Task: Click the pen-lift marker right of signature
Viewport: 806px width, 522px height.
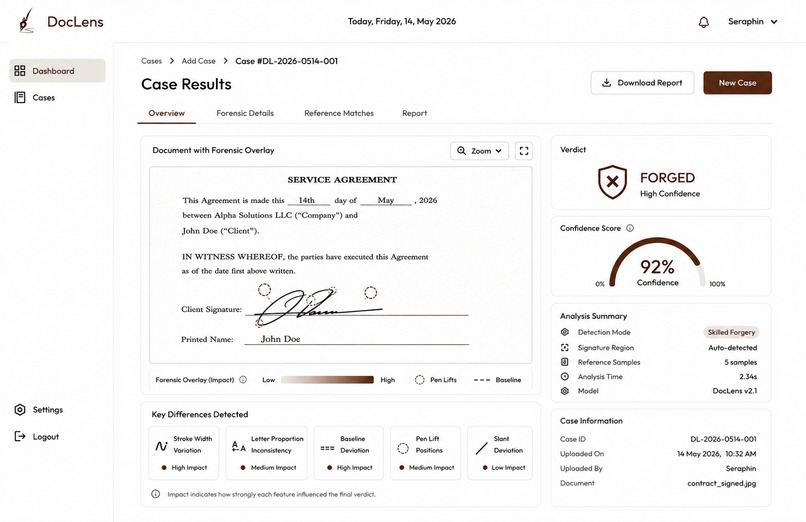Action: pos(370,293)
